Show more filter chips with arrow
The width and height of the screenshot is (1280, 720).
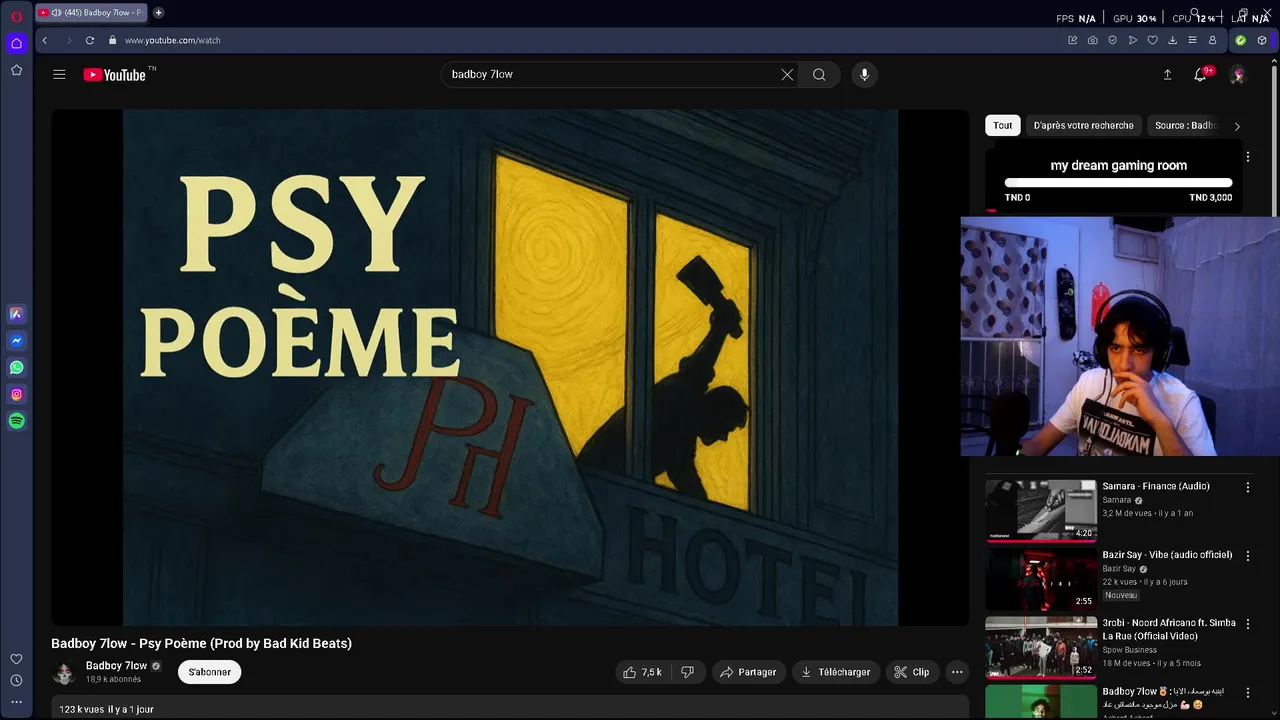(x=1237, y=126)
